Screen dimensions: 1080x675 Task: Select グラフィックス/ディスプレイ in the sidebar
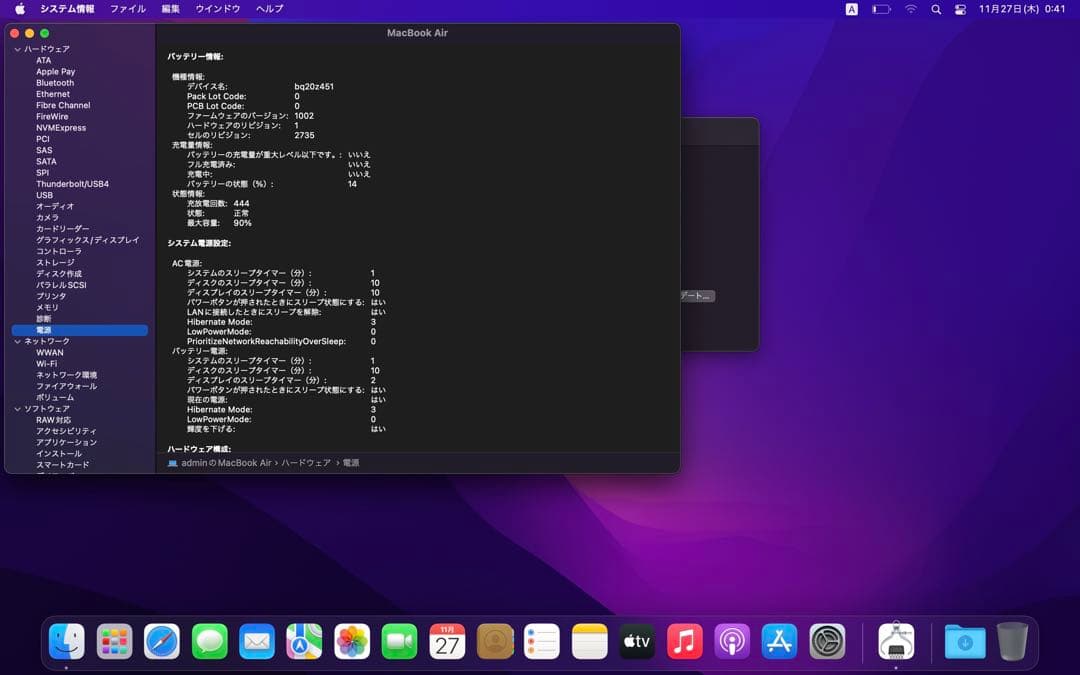coord(87,240)
